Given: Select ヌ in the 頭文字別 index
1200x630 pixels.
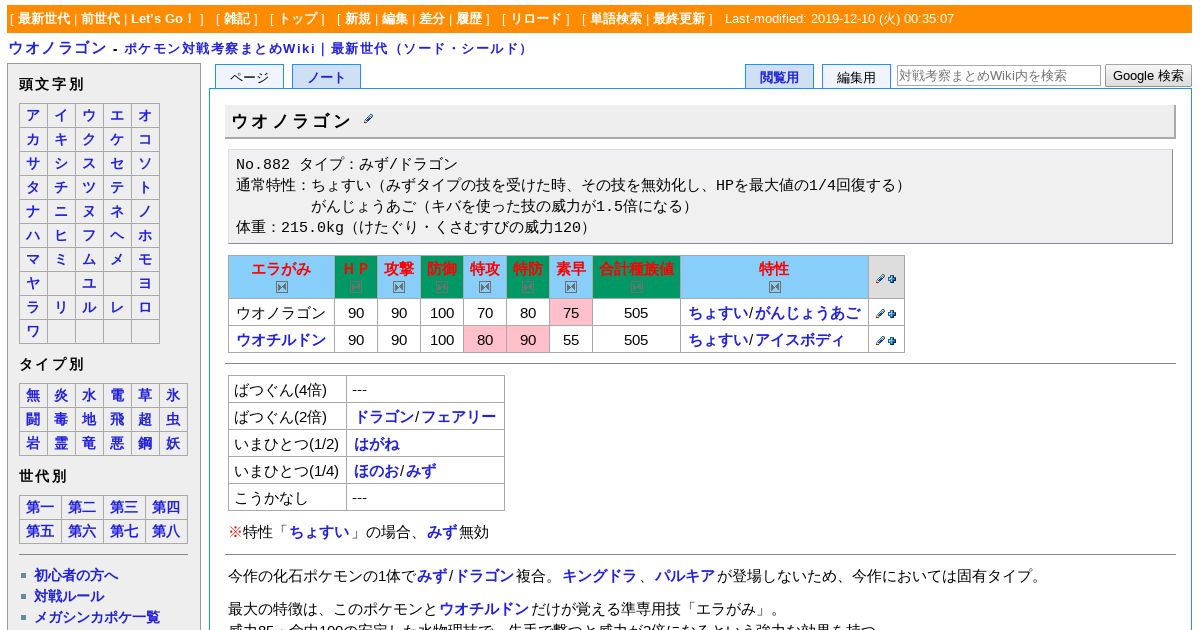Looking at the screenshot, I should click(89, 211).
